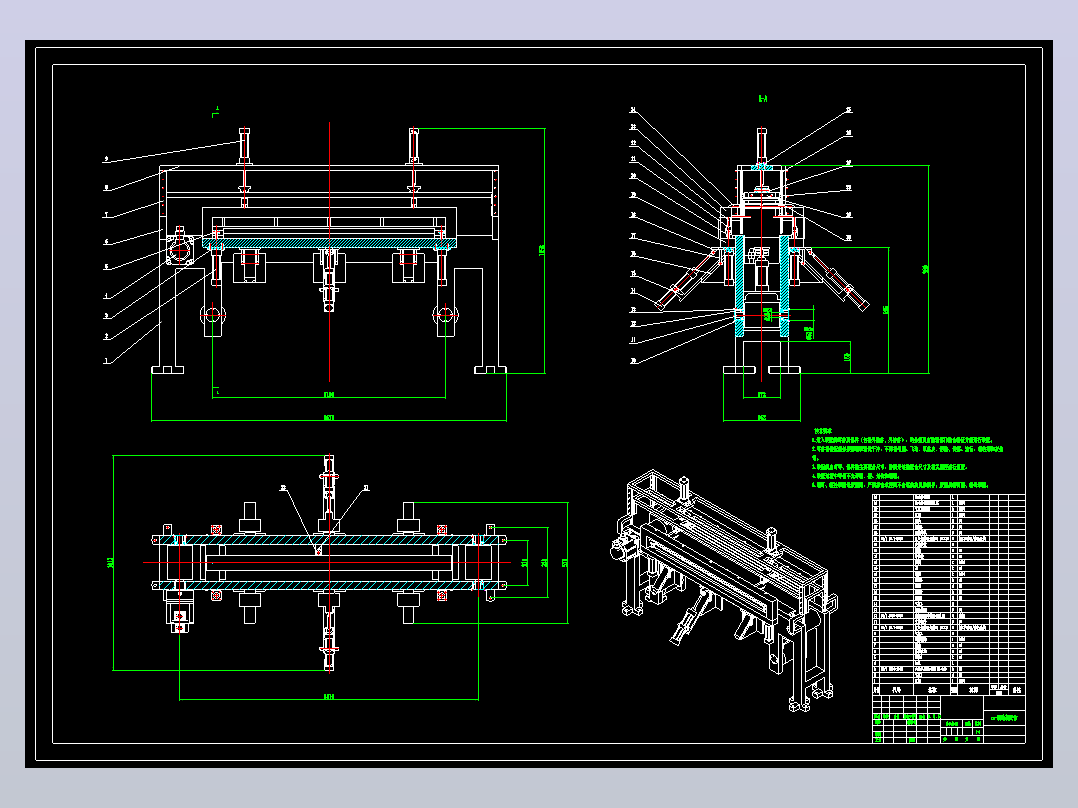Select the overall height dimension beside front view
The width and height of the screenshot is (1078, 808).
click(x=543, y=250)
